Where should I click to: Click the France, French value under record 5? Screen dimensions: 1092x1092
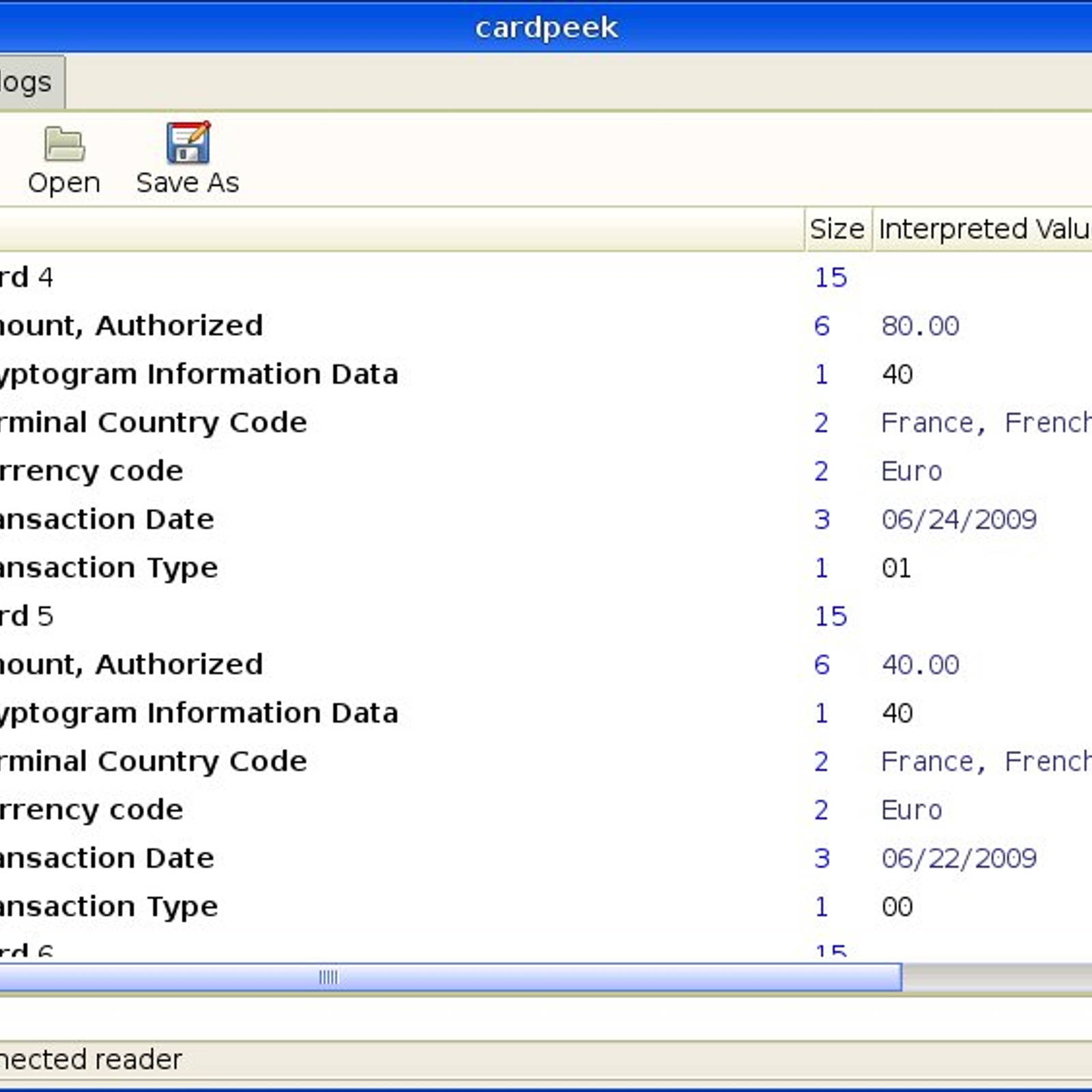point(986,762)
